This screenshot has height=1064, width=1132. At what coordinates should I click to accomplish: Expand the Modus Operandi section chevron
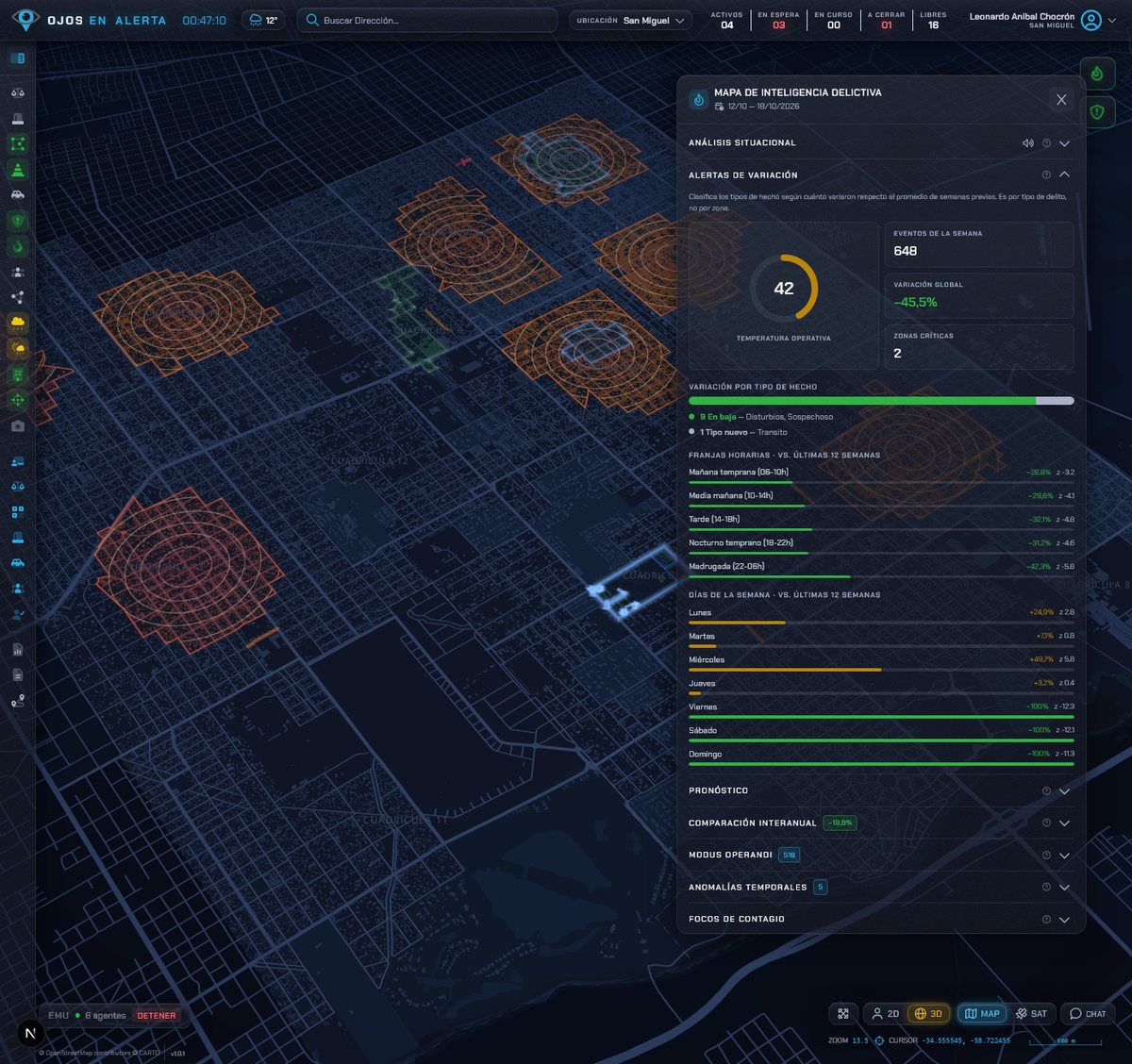[1064, 856]
